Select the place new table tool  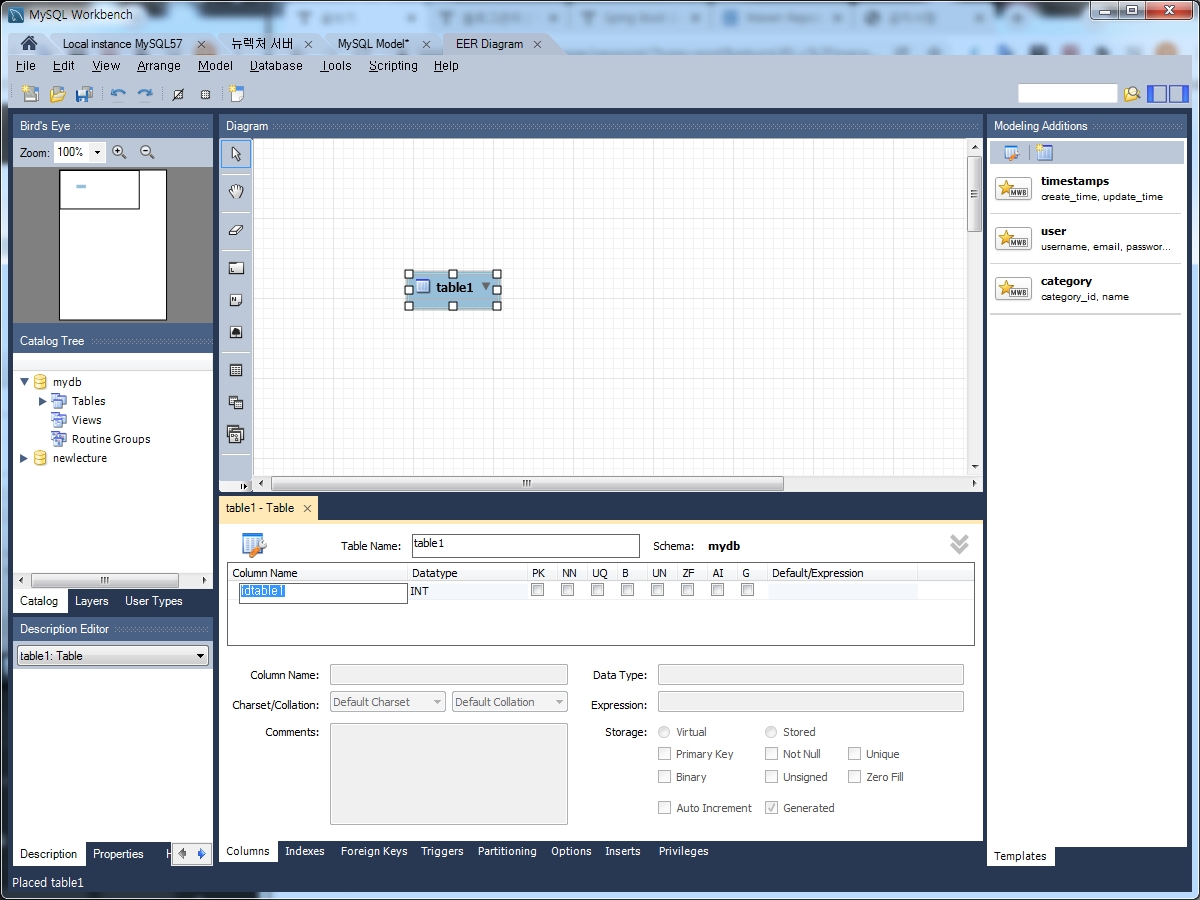click(x=236, y=370)
